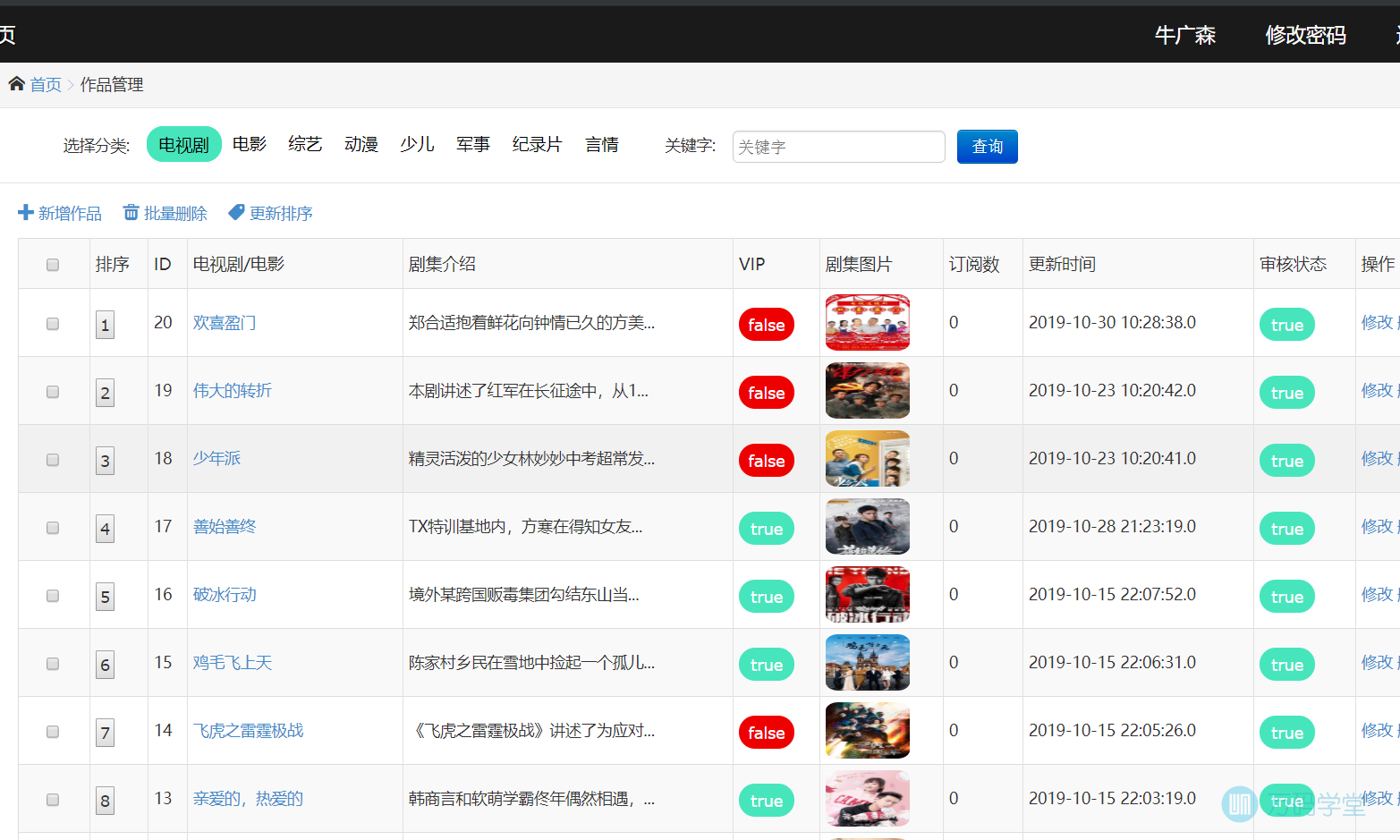Image resolution: width=1400 pixels, height=840 pixels.
Task: Toggle 审核状态 true badge for 少年派
Action: click(x=1287, y=461)
